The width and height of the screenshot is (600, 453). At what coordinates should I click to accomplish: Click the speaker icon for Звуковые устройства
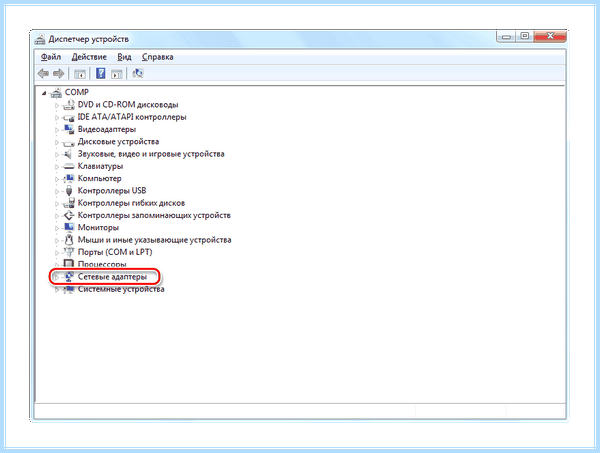click(x=68, y=154)
